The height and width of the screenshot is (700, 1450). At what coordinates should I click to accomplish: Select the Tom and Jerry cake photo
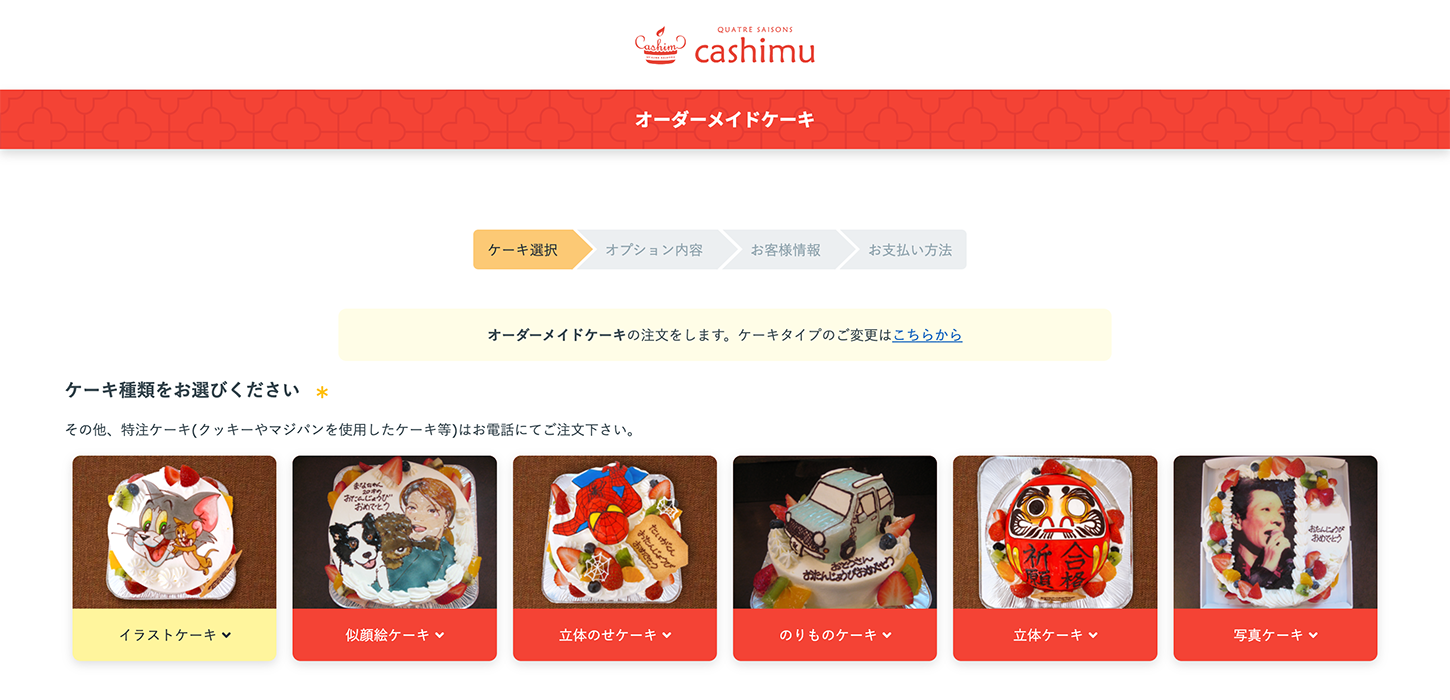pos(174,532)
